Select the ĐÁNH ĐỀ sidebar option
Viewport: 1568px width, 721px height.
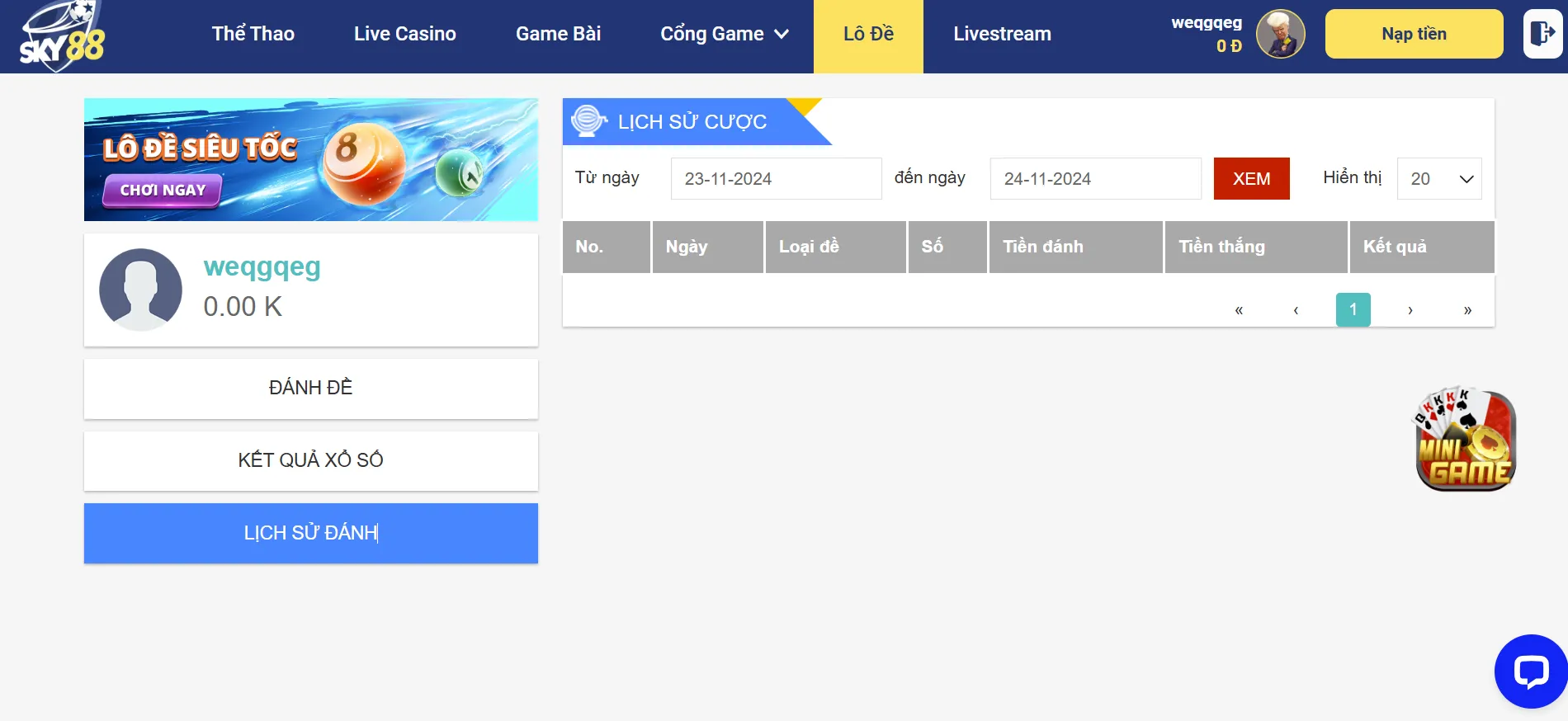click(x=310, y=388)
